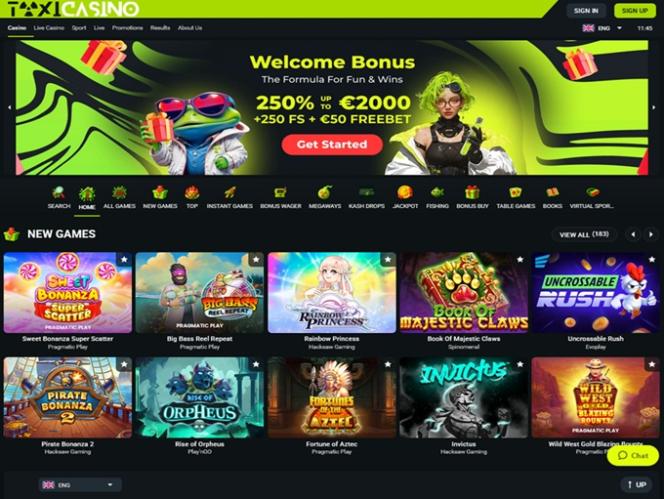Open the Bonus Buy category

(x=472, y=197)
